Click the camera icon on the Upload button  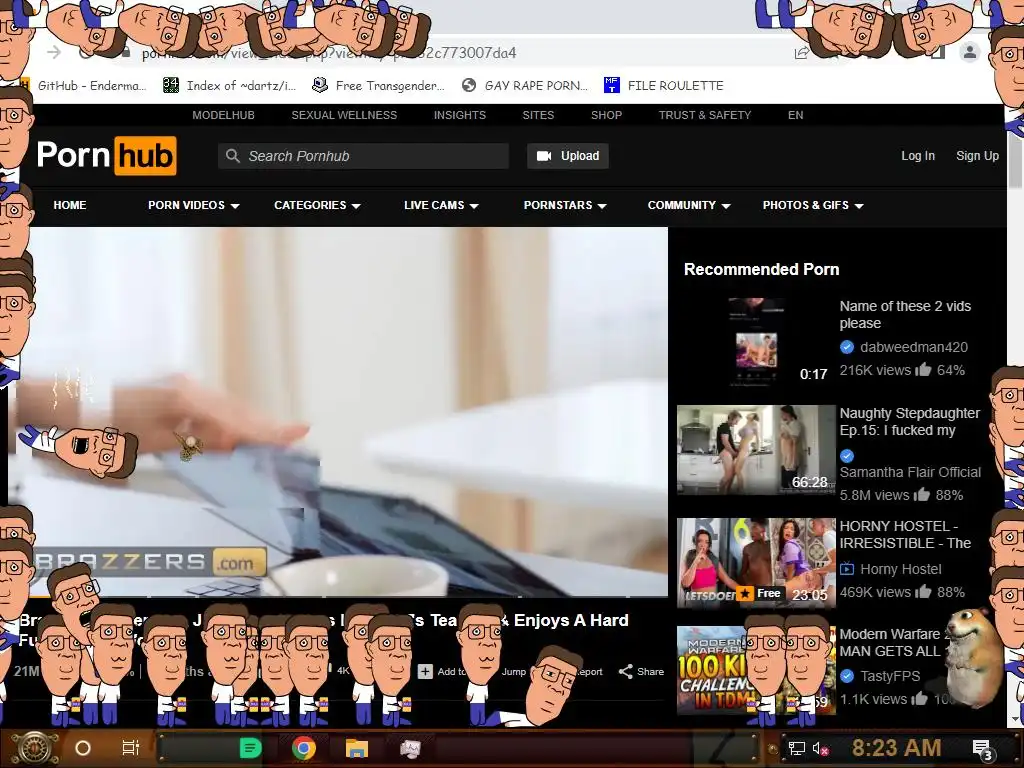543,156
